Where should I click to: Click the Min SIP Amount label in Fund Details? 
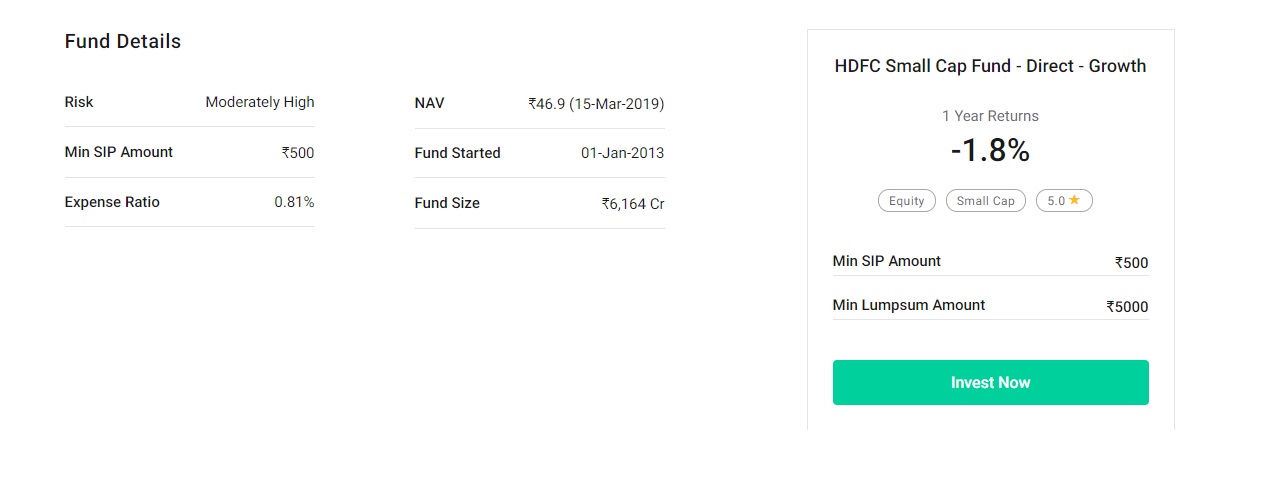click(x=119, y=152)
